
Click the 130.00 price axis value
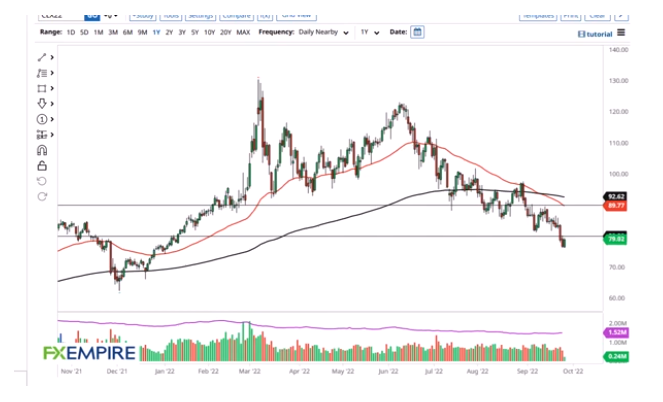coord(619,80)
